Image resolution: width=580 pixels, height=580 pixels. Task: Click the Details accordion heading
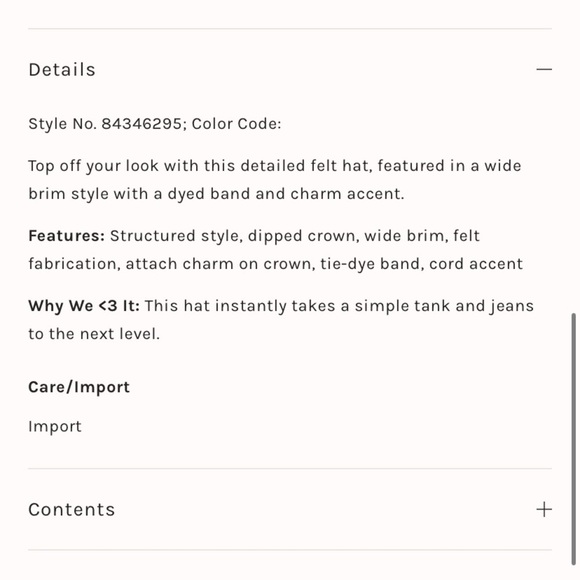point(62,70)
